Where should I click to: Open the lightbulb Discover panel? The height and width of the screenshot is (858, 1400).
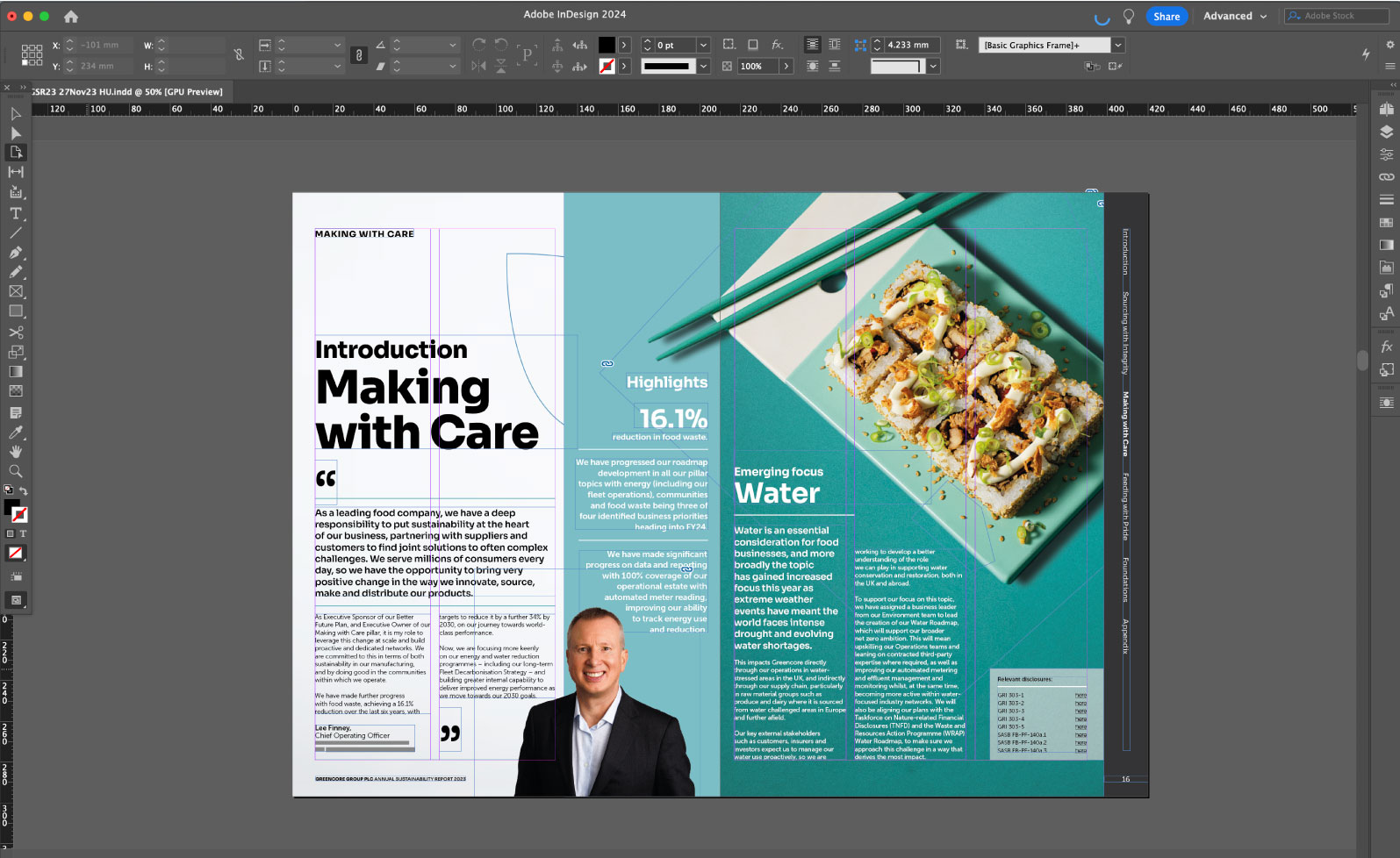pyautogui.click(x=1129, y=16)
